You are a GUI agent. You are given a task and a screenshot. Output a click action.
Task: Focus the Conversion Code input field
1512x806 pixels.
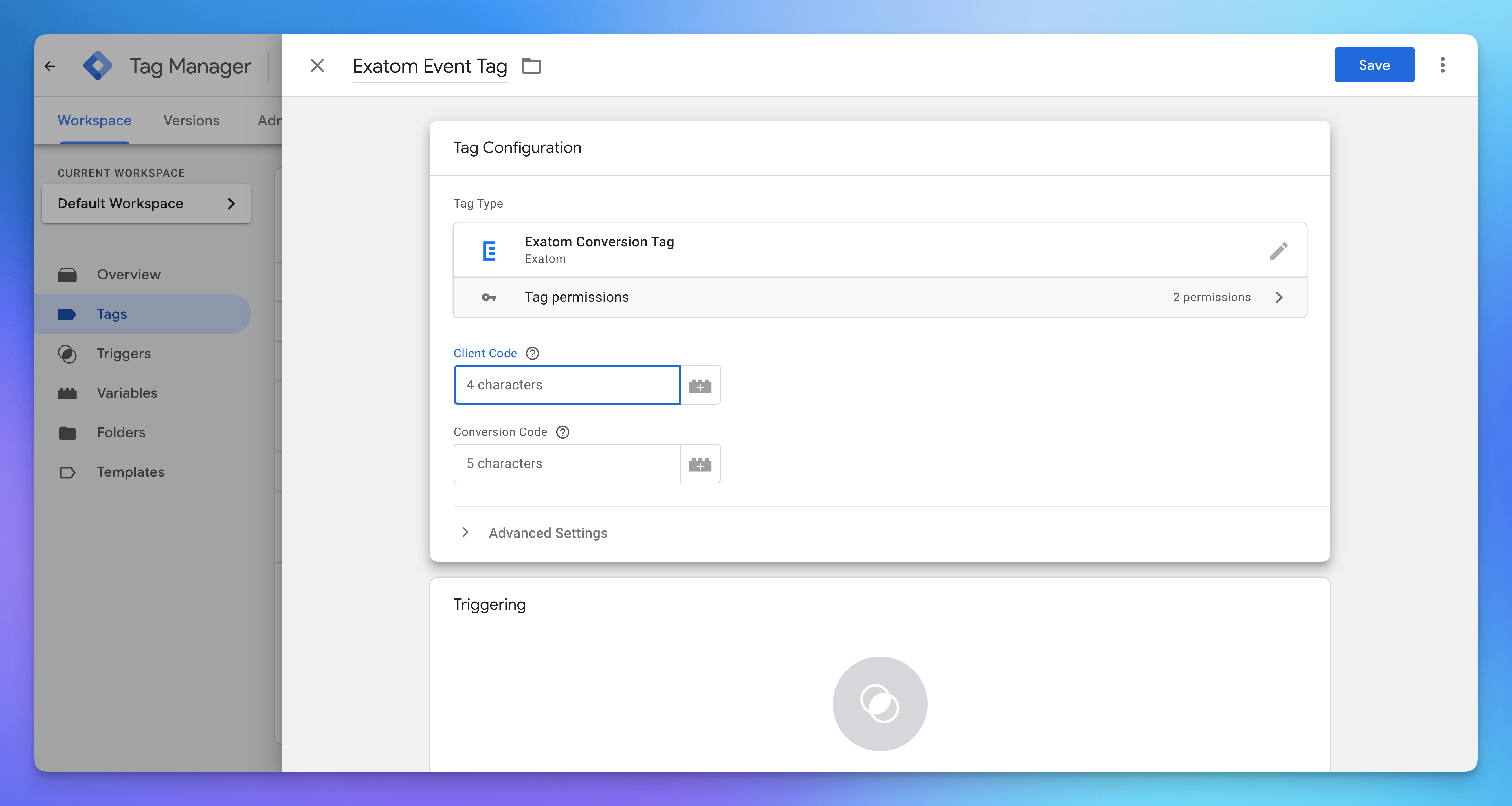566,463
